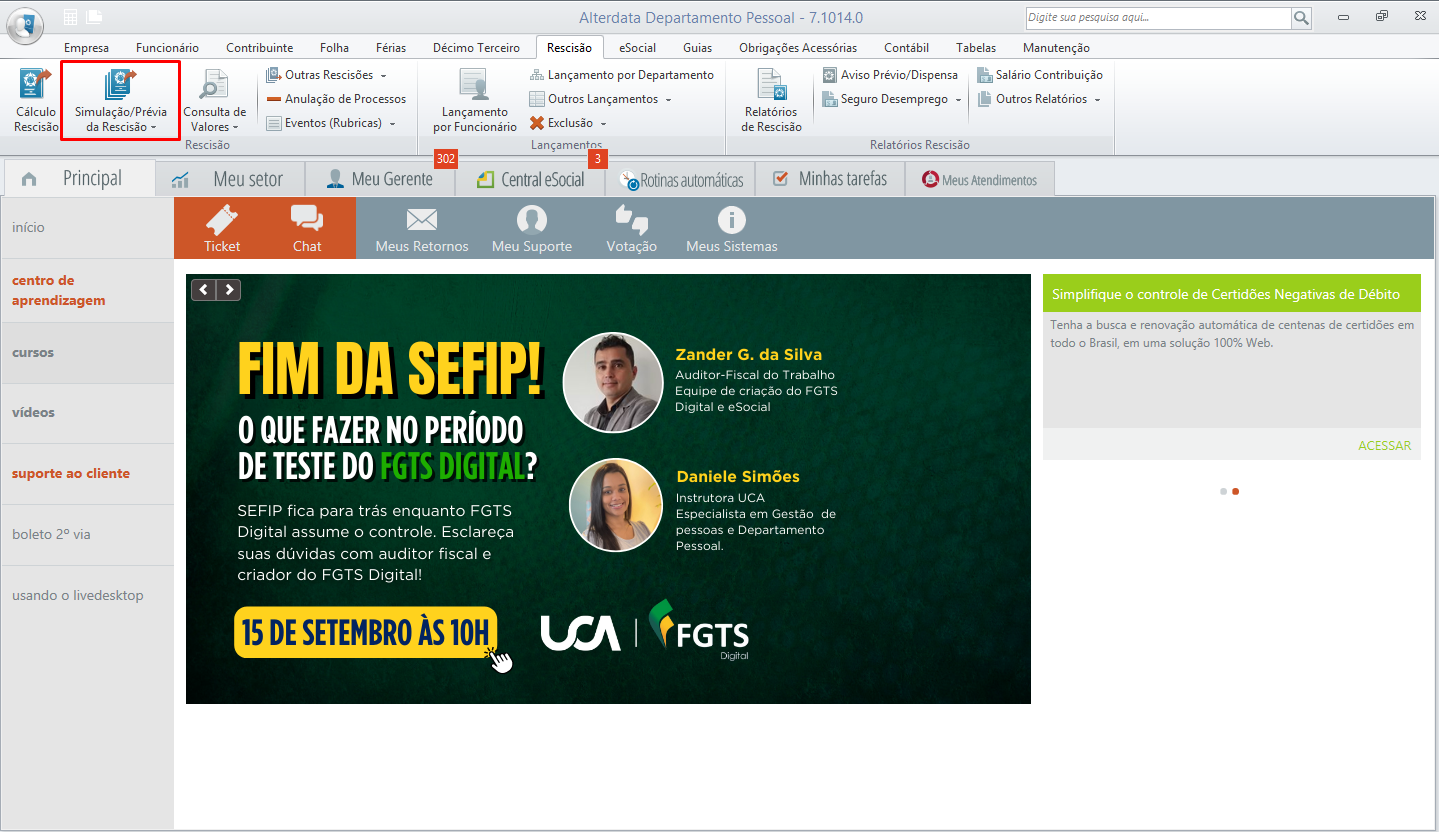Click the FIM DA SEFIP banner
This screenshot has width=1439, height=832.
[608, 489]
